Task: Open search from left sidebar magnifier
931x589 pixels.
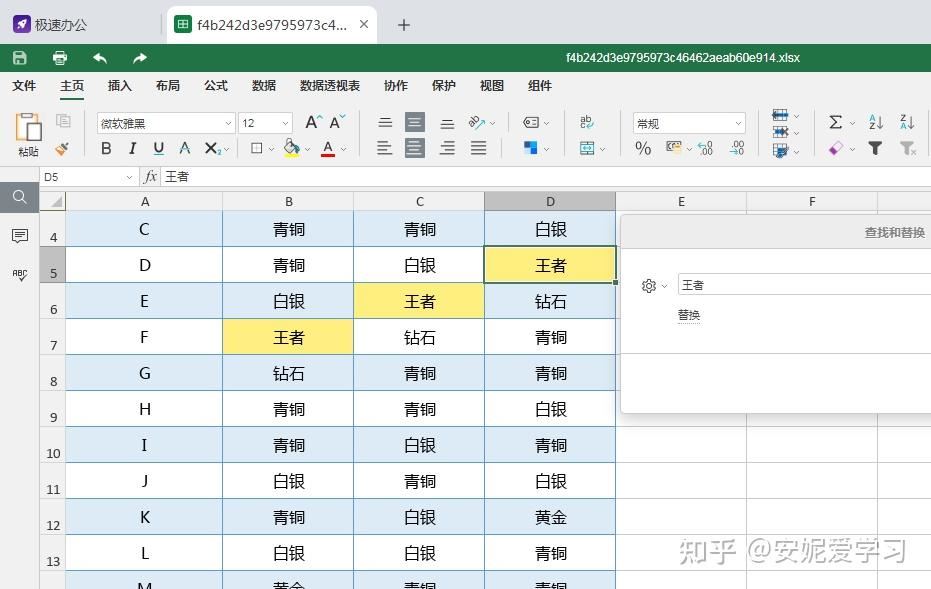Action: click(20, 197)
